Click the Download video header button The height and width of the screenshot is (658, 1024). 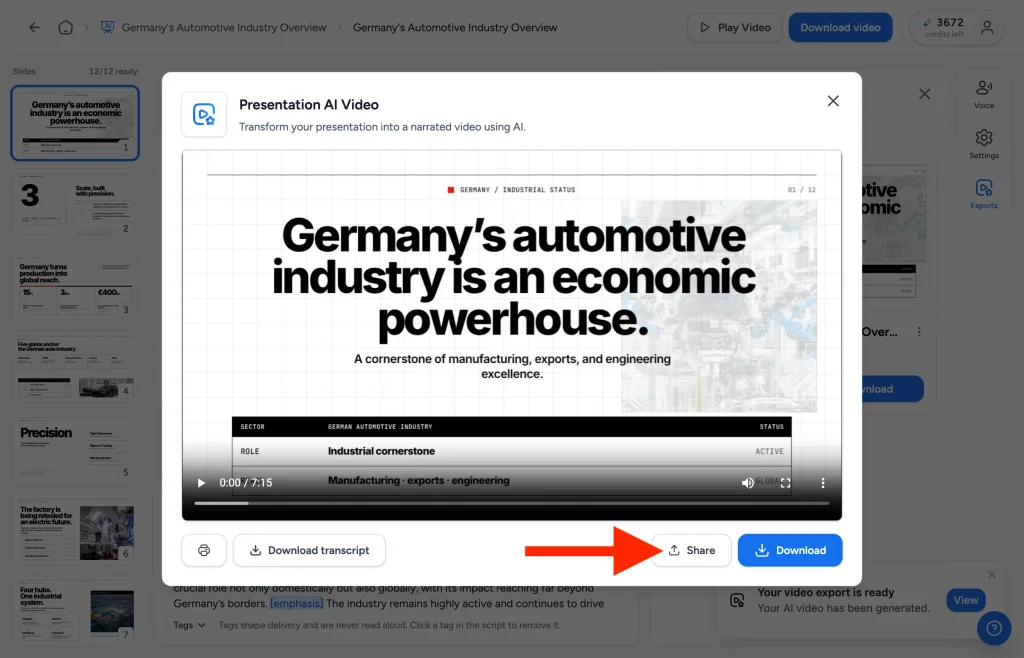pyautogui.click(x=840, y=27)
